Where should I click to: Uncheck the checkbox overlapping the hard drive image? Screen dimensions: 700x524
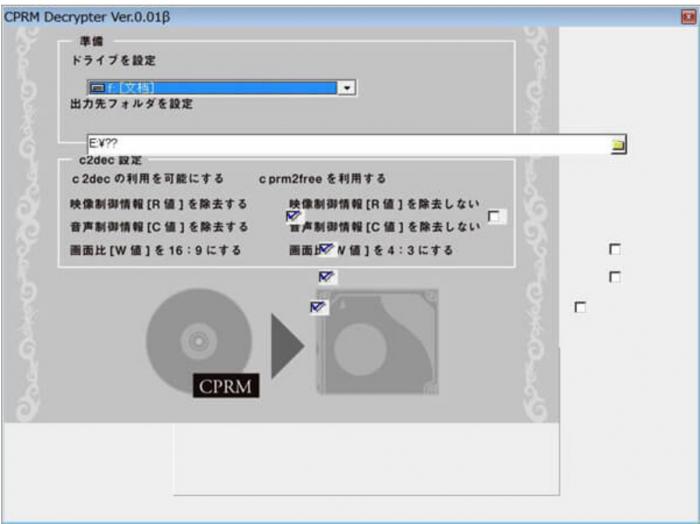[x=318, y=307]
